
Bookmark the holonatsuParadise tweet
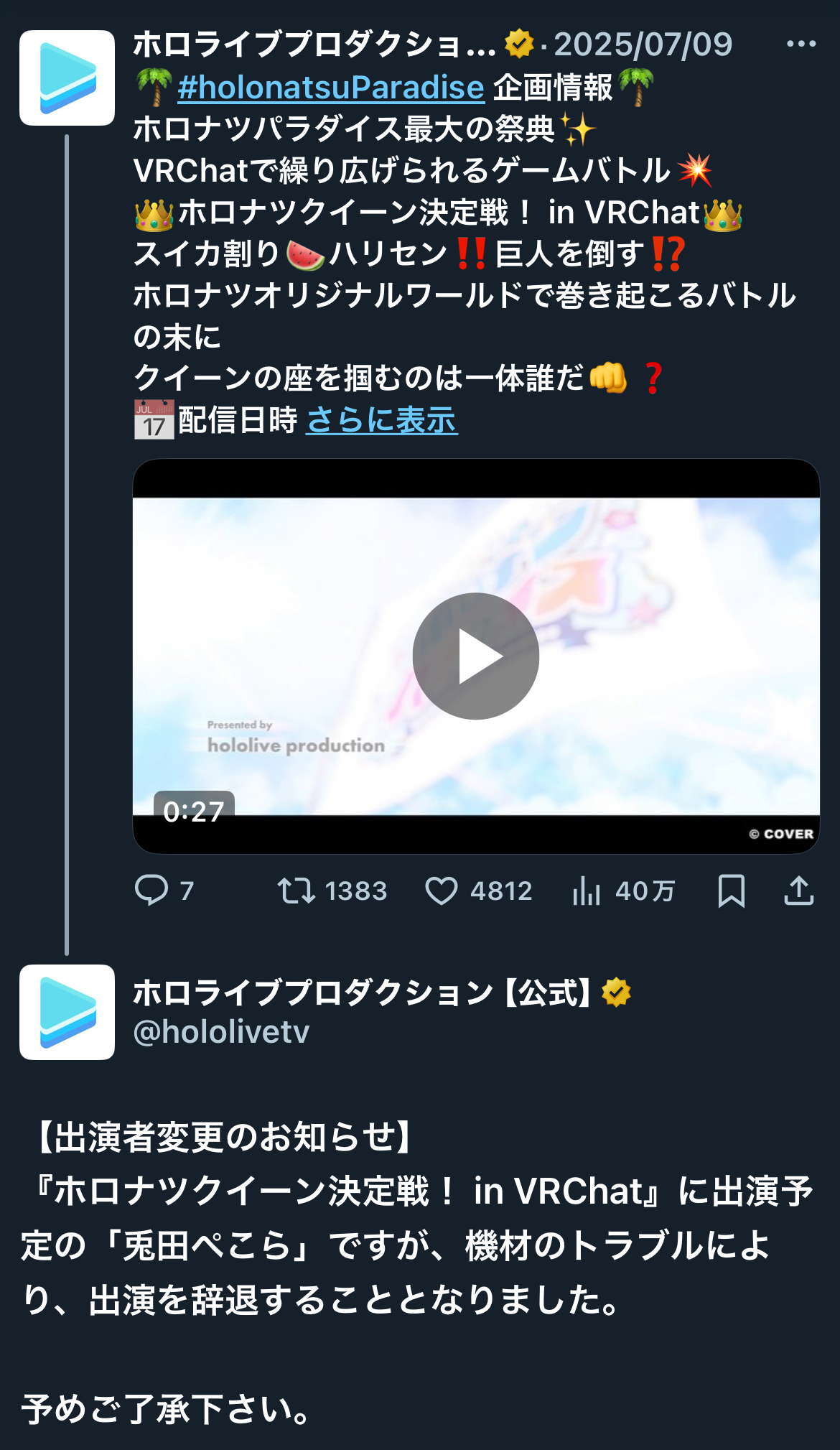732,891
